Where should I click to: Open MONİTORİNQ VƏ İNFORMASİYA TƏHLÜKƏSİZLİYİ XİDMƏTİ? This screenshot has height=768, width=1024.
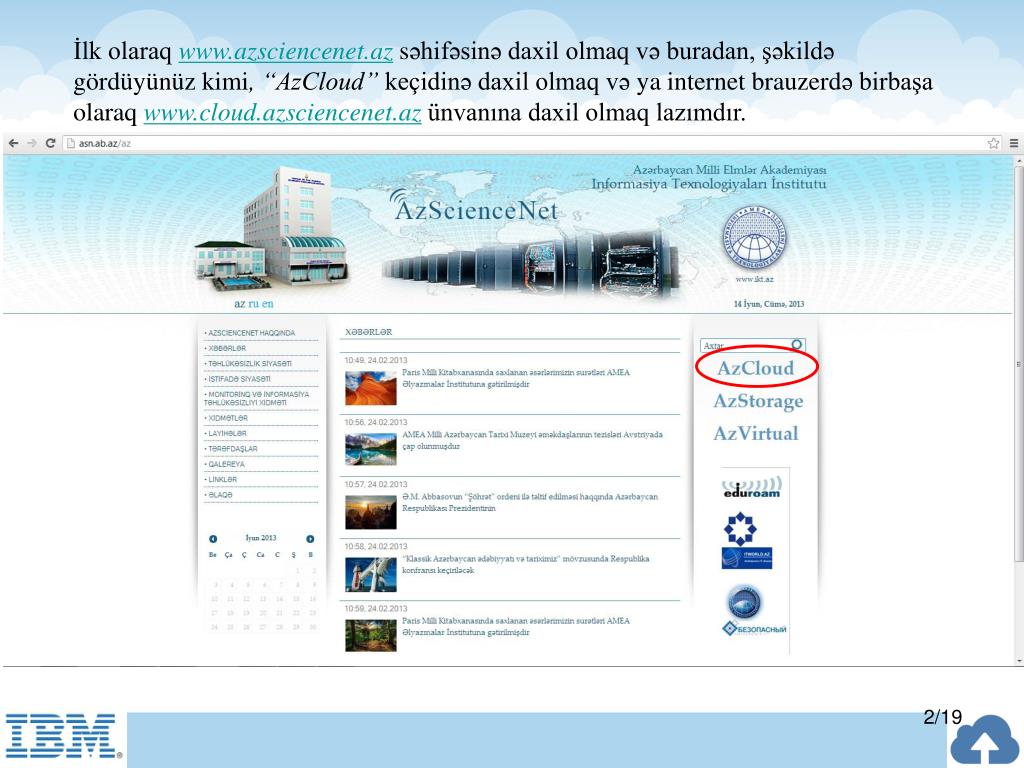[x=257, y=399]
